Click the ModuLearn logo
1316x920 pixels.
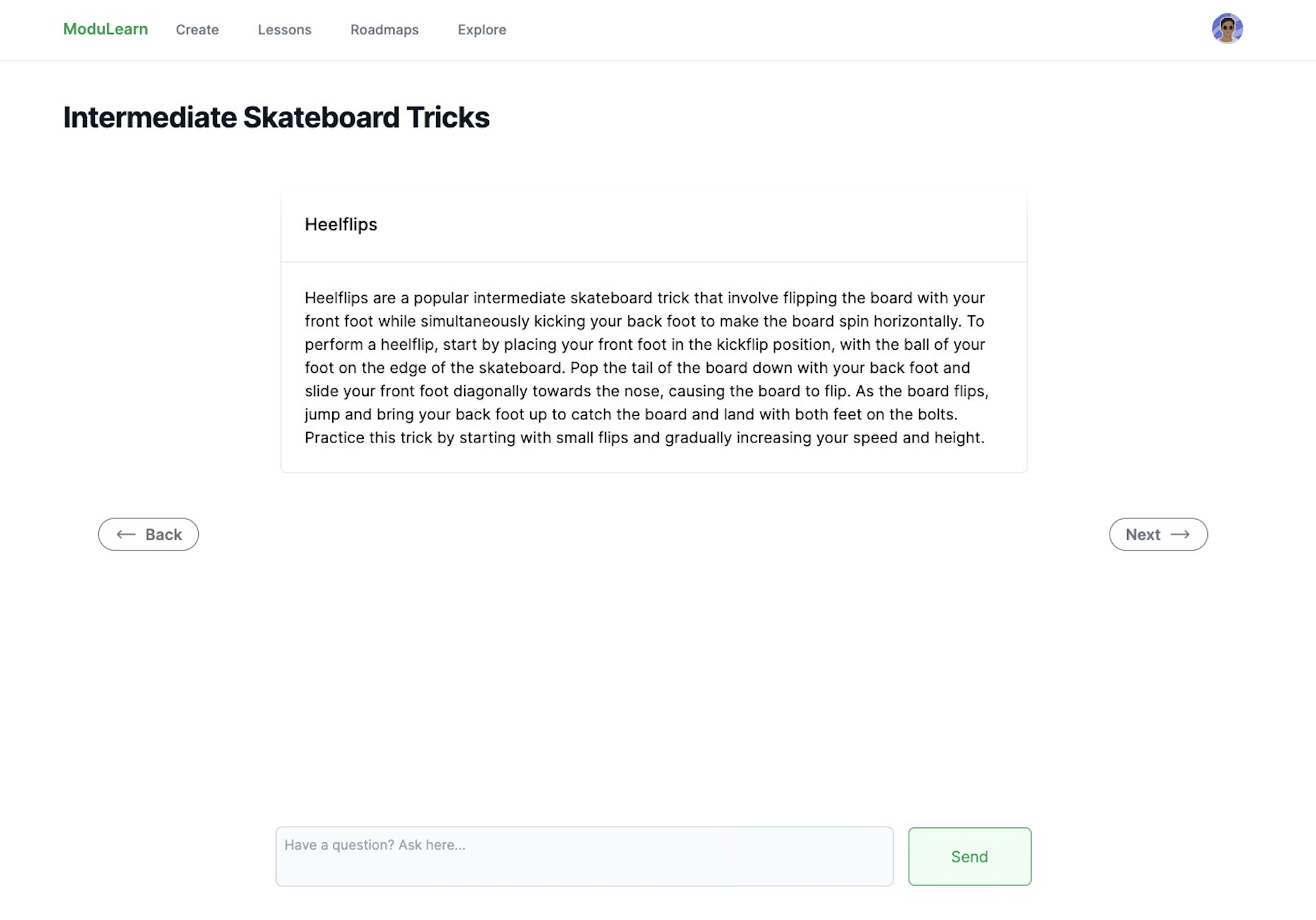tap(105, 29)
